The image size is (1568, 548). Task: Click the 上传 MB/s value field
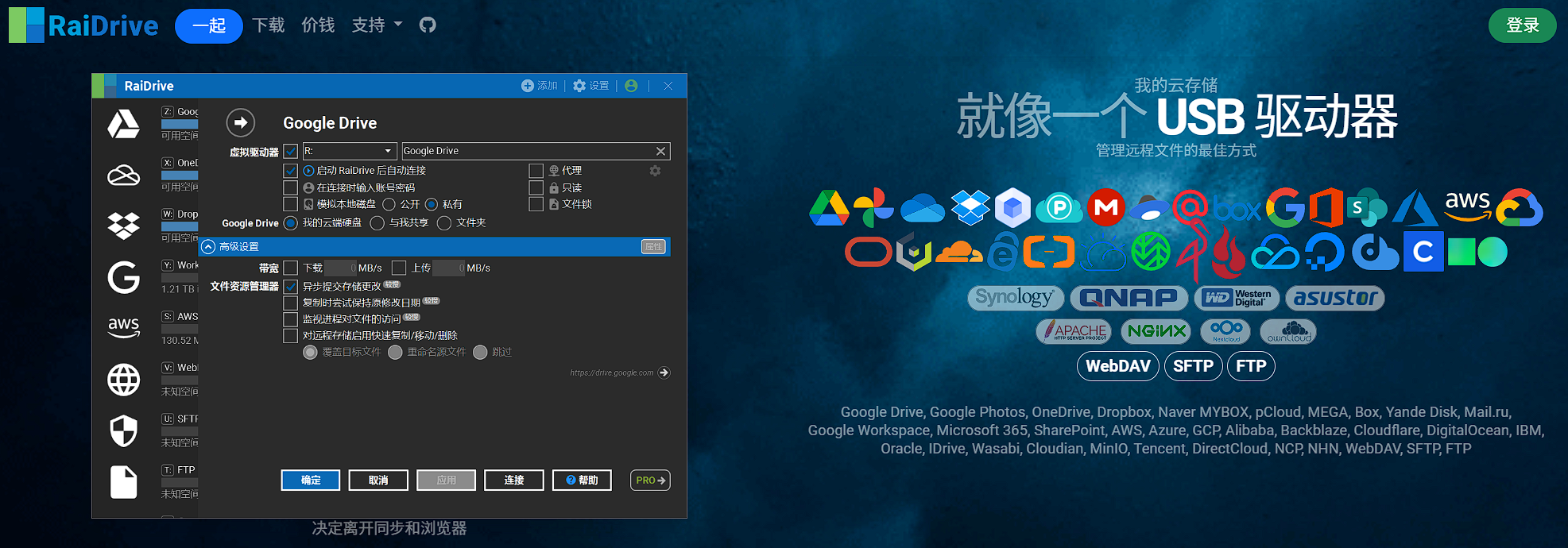[x=449, y=268]
